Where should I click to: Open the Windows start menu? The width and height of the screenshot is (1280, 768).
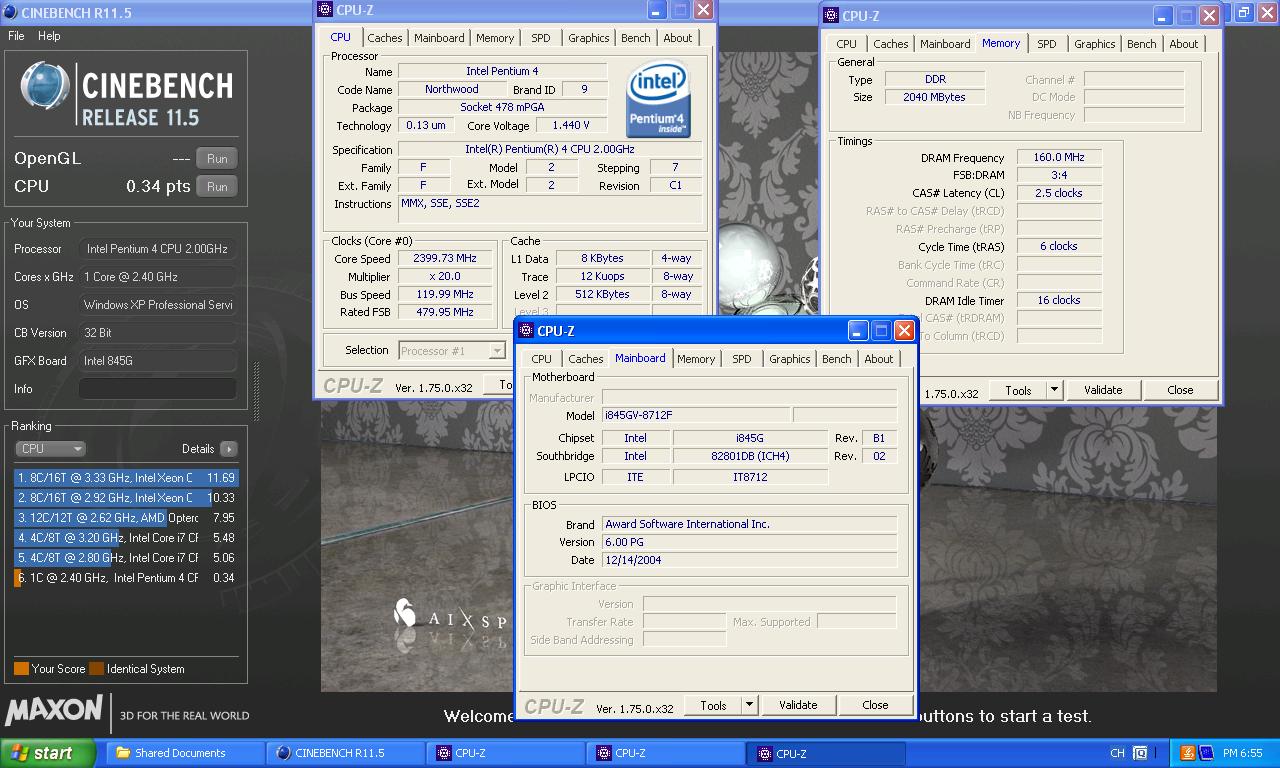(48, 753)
